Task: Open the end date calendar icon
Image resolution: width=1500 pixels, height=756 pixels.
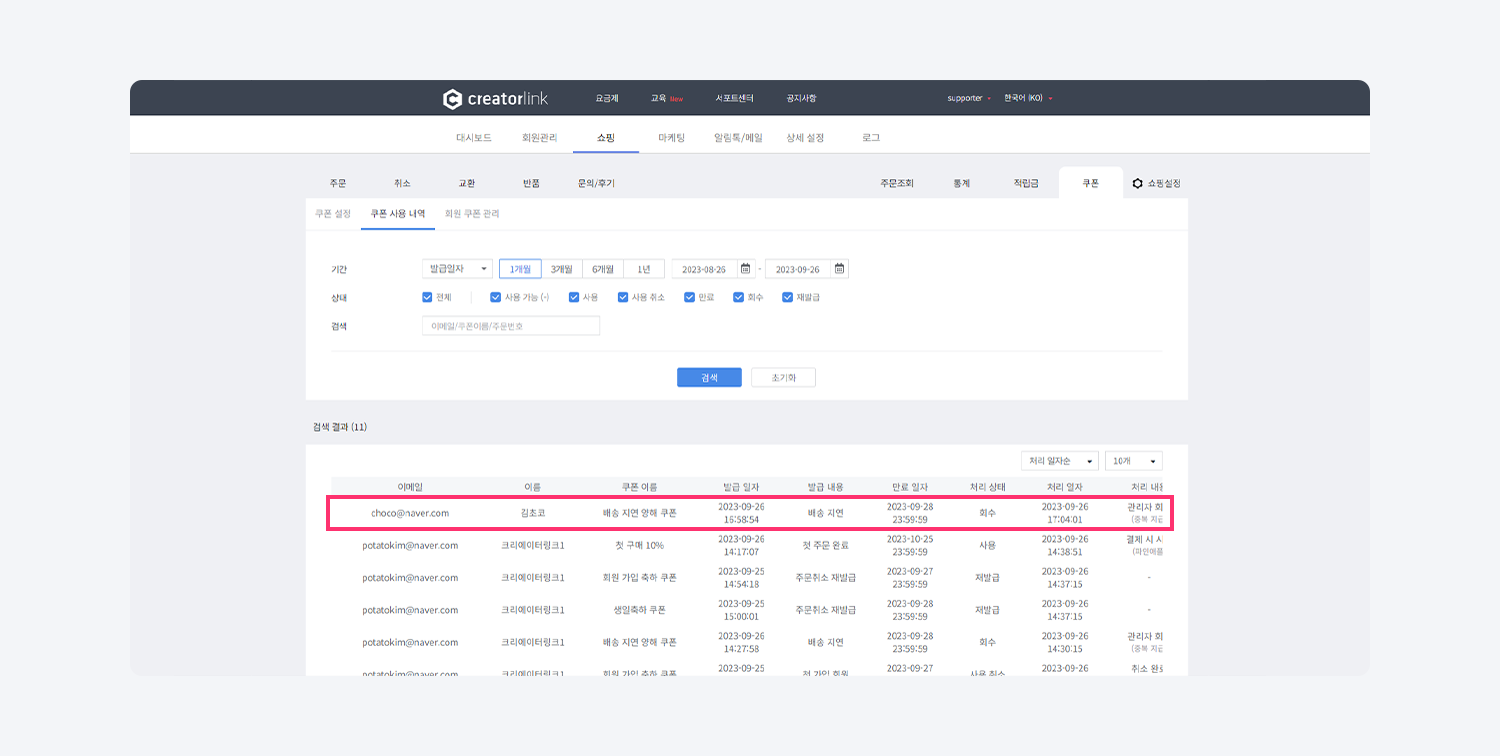Action: pyautogui.click(x=839, y=269)
